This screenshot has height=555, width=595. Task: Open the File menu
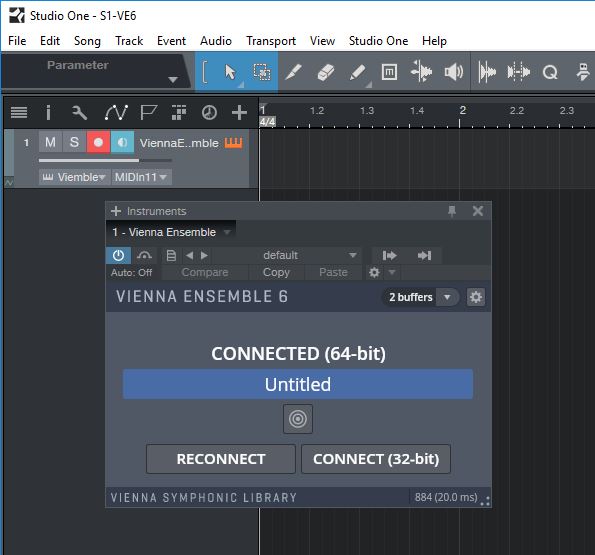[17, 41]
